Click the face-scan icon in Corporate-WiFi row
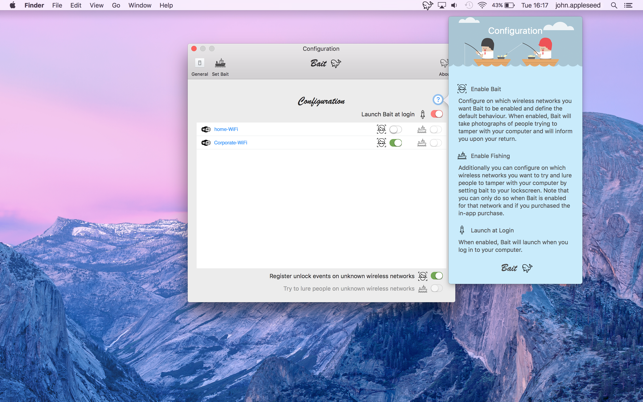 point(381,143)
